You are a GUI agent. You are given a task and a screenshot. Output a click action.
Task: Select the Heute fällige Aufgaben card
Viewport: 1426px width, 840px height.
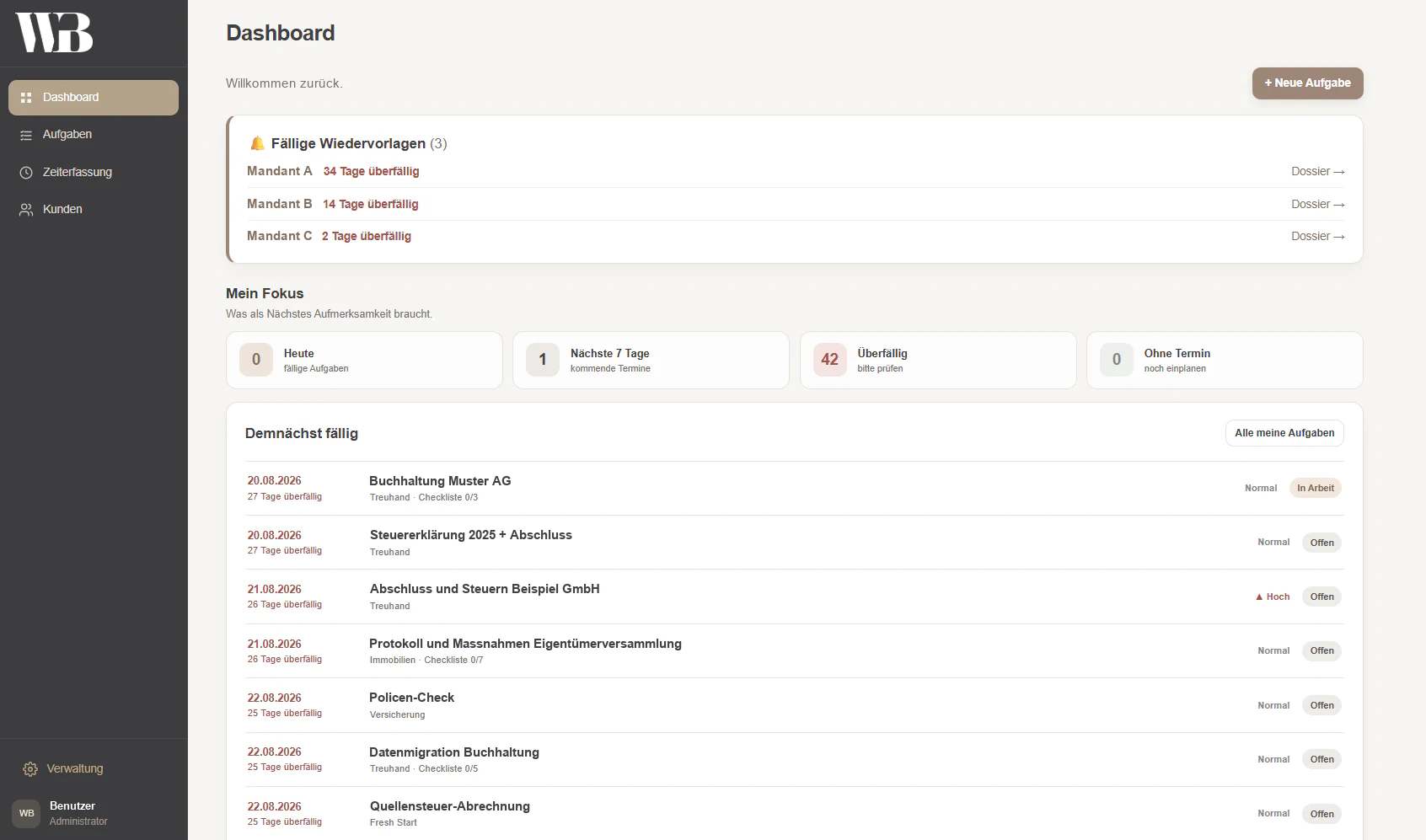point(364,360)
